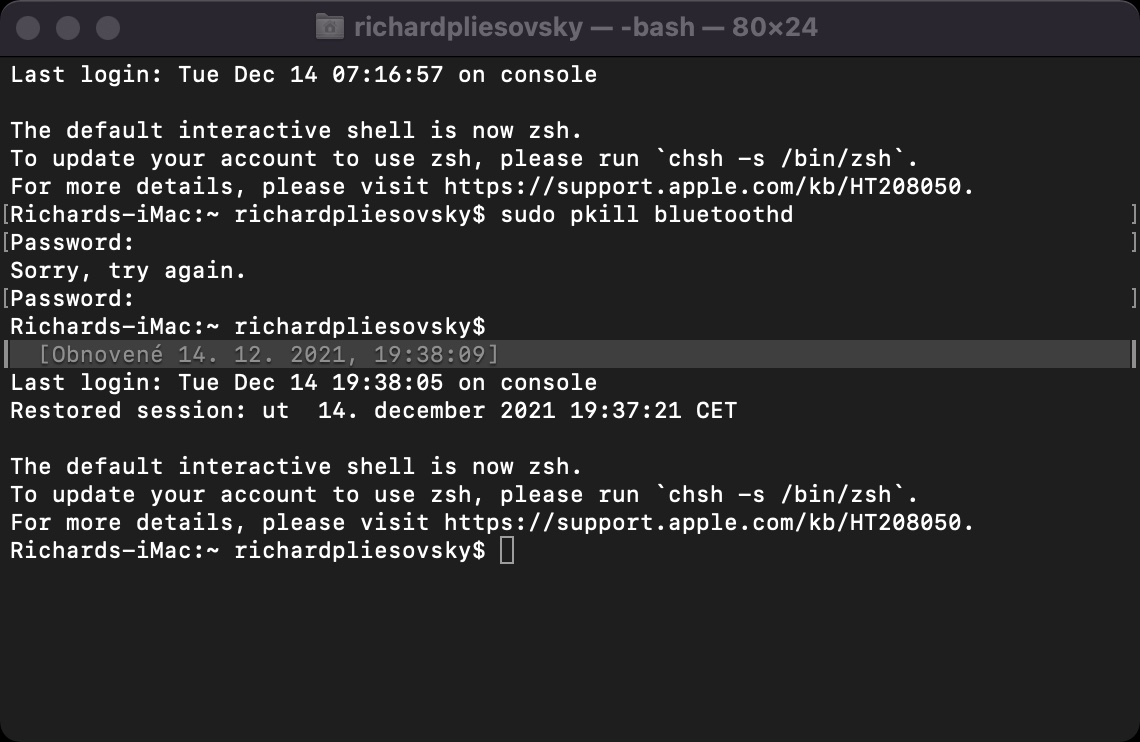The image size is (1140, 742).
Task: Click the Obnovené restored session marker bar
Action: pos(570,355)
